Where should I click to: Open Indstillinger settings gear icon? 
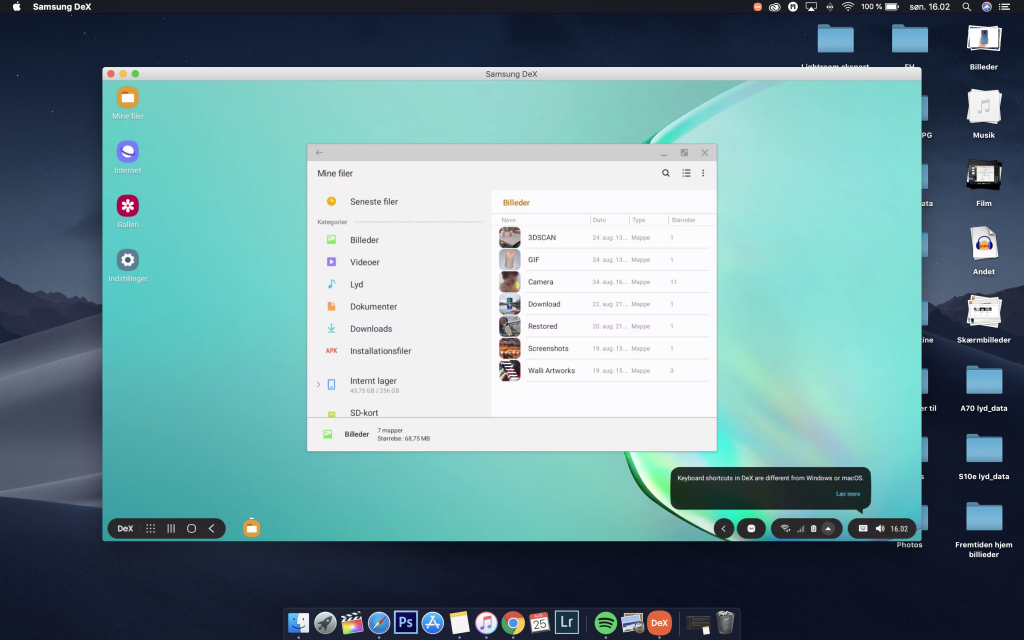[127, 260]
